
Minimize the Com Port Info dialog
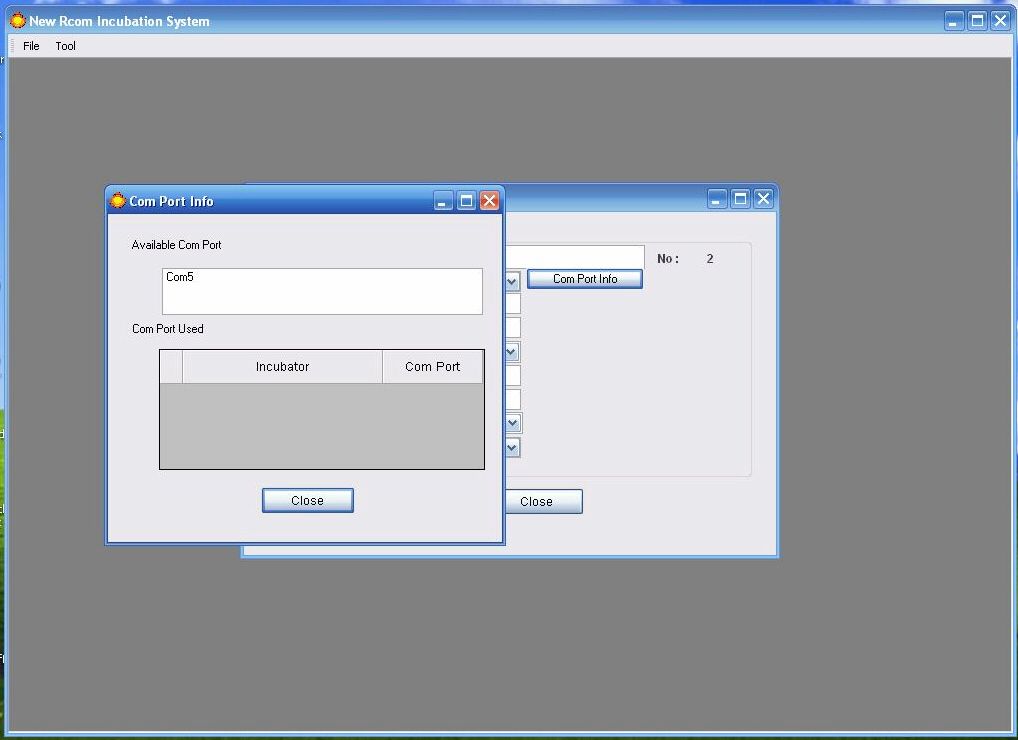(x=443, y=201)
